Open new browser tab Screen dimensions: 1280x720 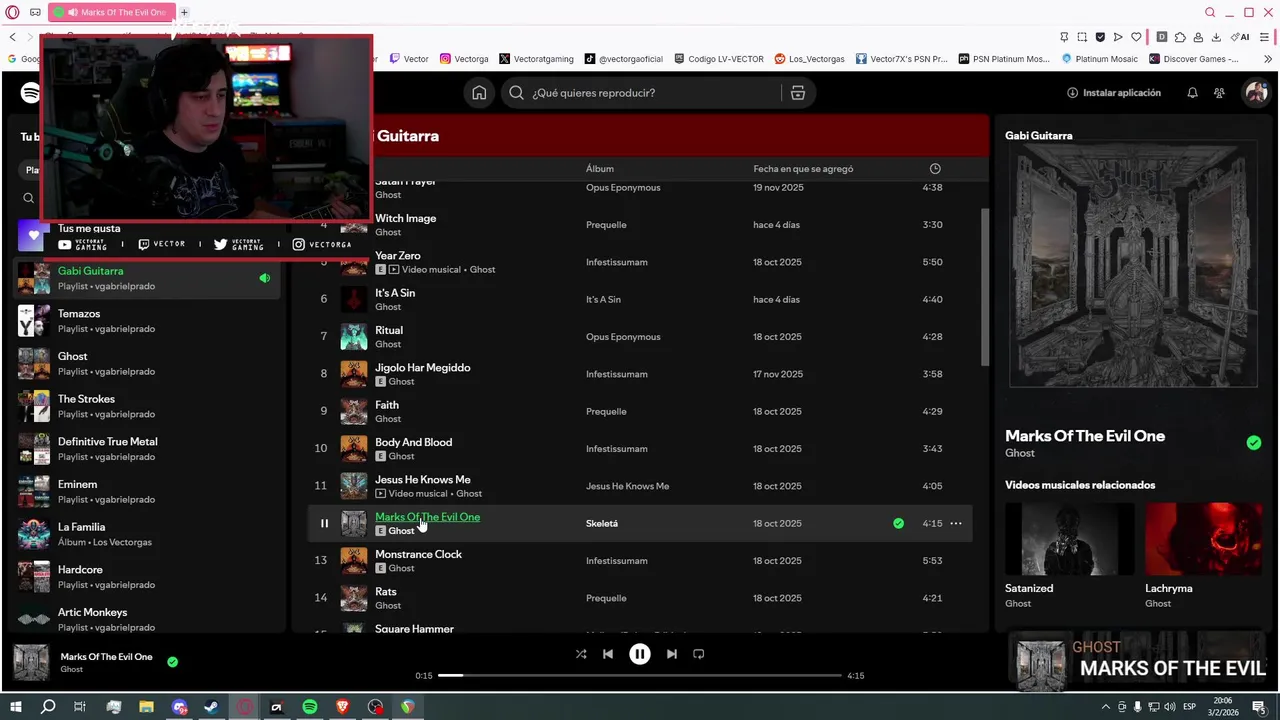point(184,13)
